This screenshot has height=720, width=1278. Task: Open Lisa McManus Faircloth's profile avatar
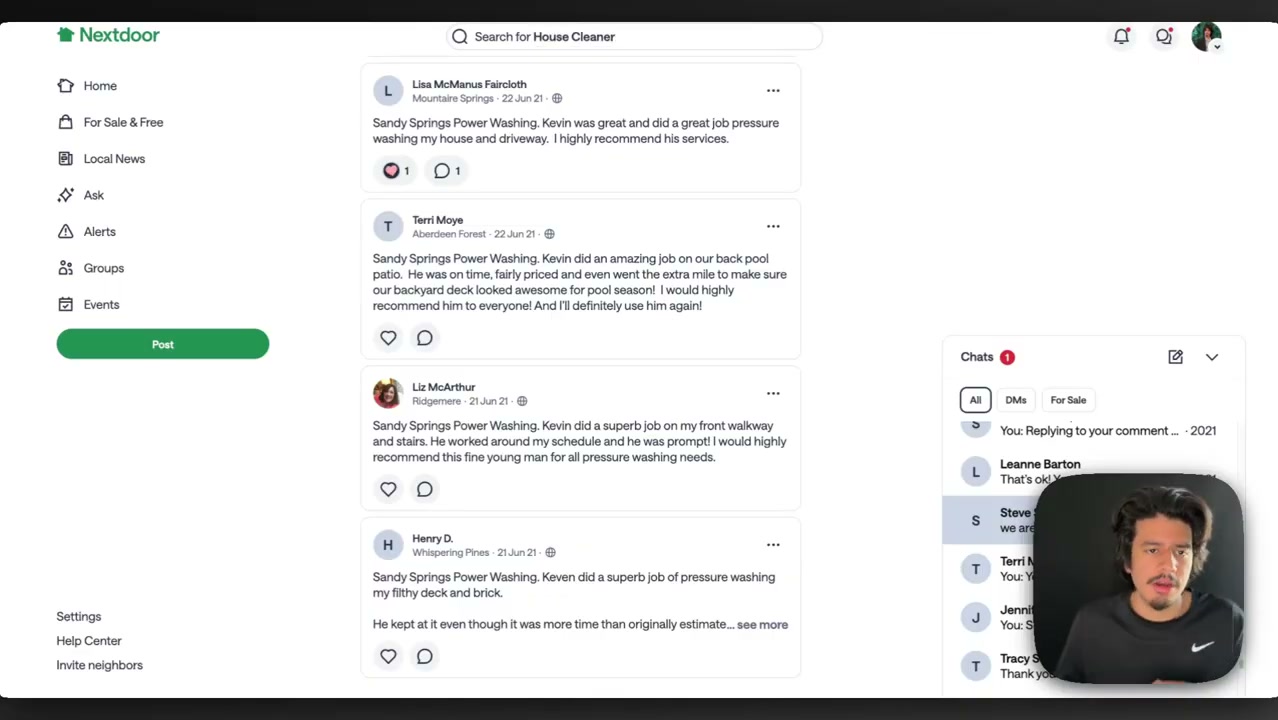388,91
